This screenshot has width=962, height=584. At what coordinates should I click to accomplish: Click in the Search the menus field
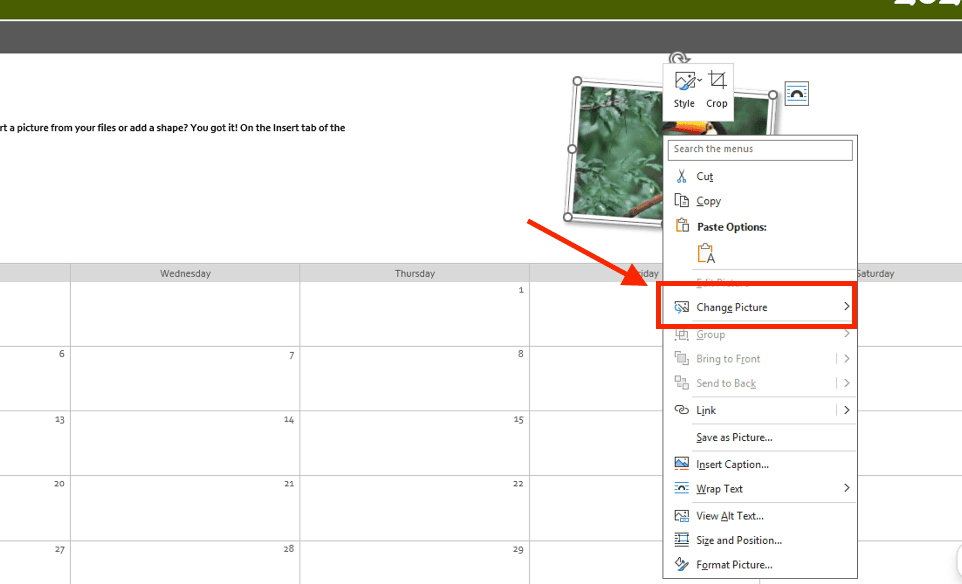tap(760, 149)
